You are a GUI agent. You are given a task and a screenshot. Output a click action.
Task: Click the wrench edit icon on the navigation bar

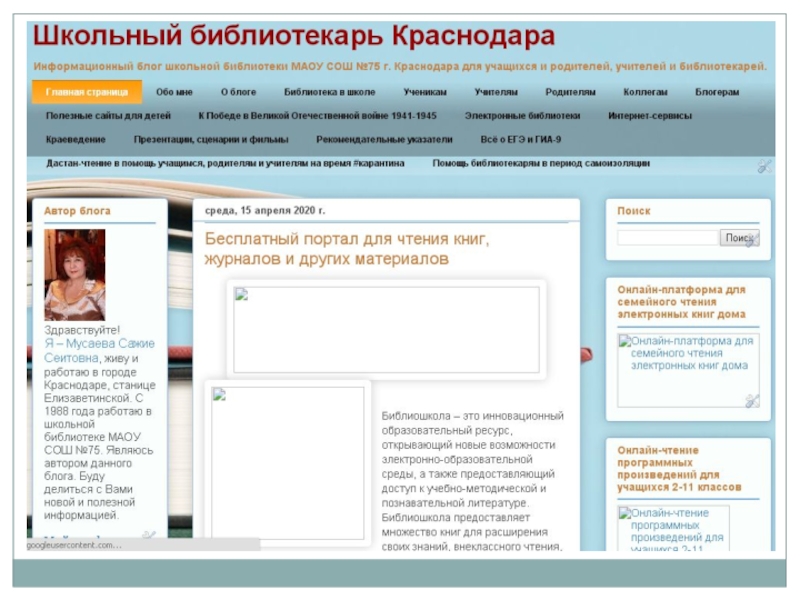coord(764,167)
